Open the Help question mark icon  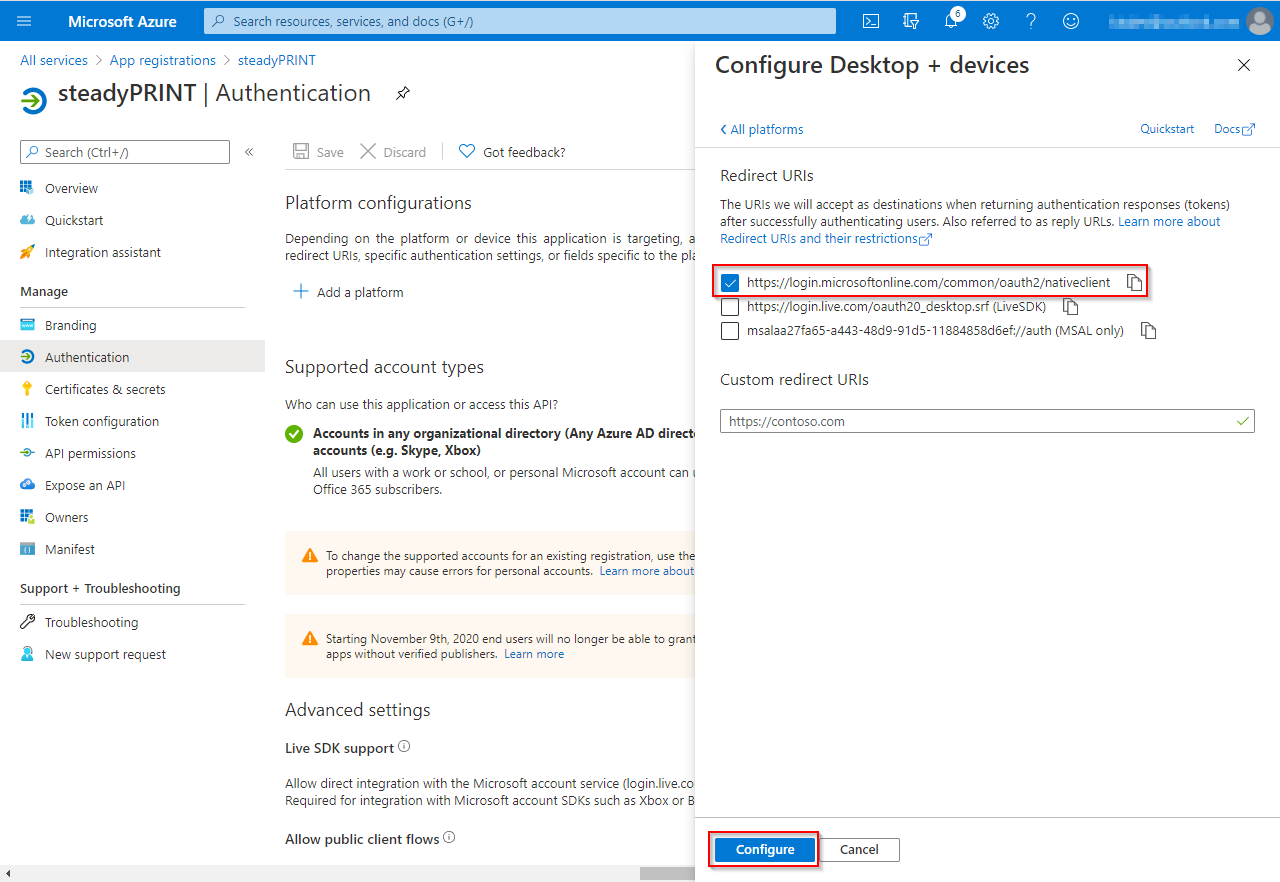[x=1031, y=21]
